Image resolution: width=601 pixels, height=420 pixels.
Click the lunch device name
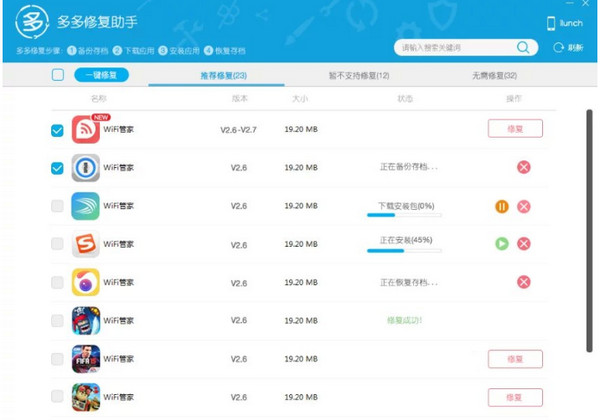tap(571, 23)
